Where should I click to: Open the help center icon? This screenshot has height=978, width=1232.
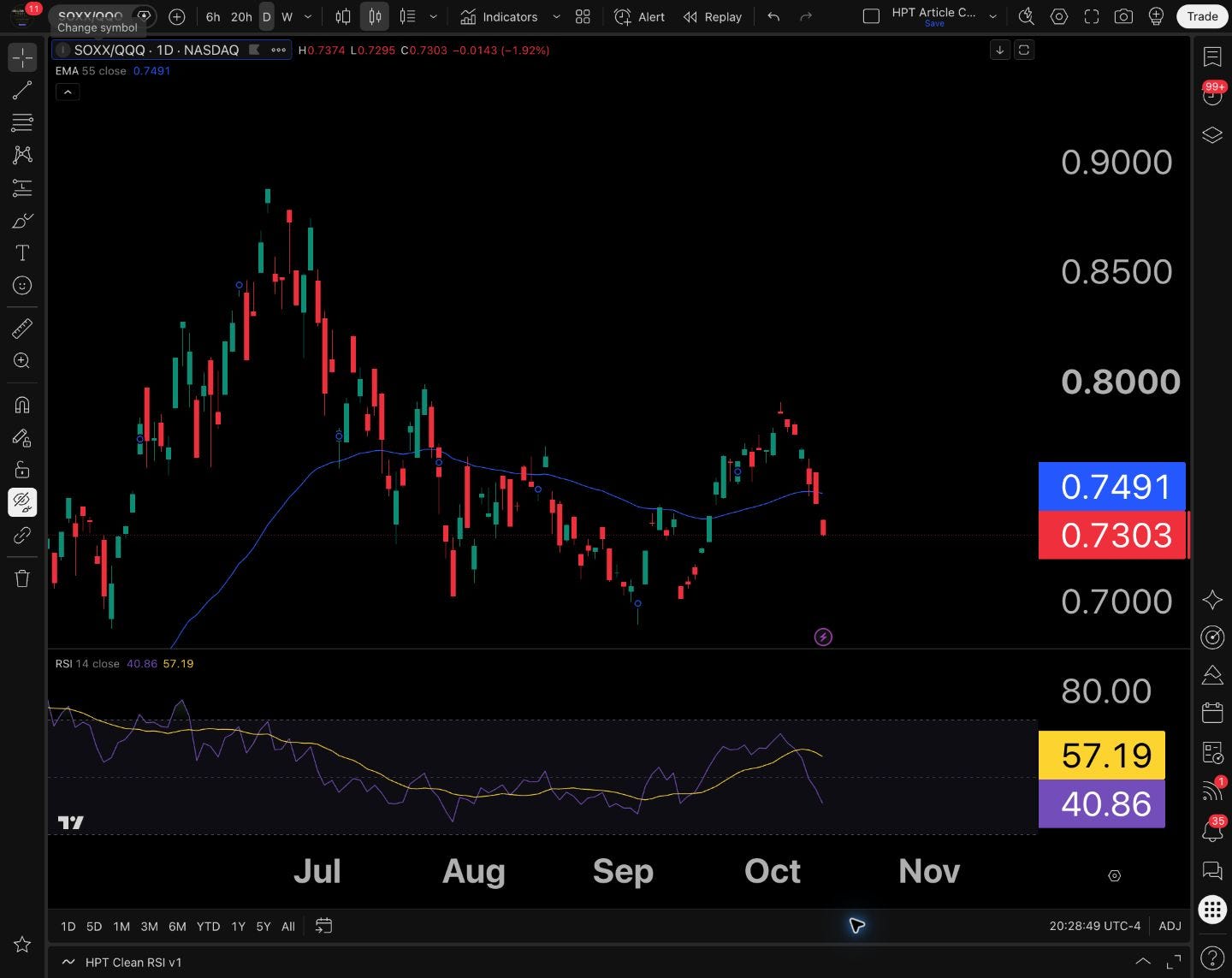point(1212,958)
